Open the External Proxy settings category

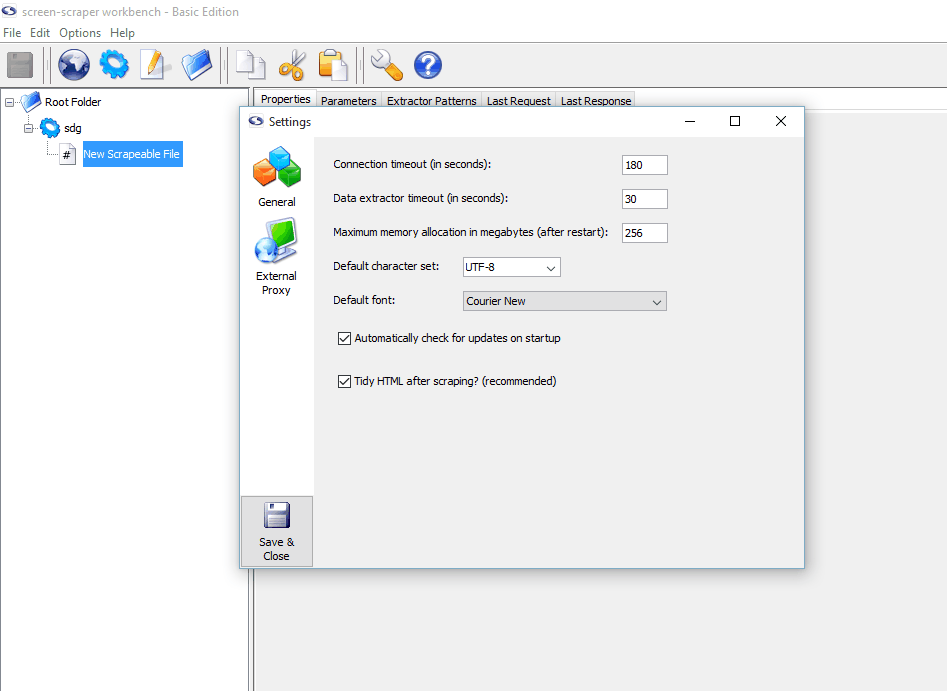[276, 257]
